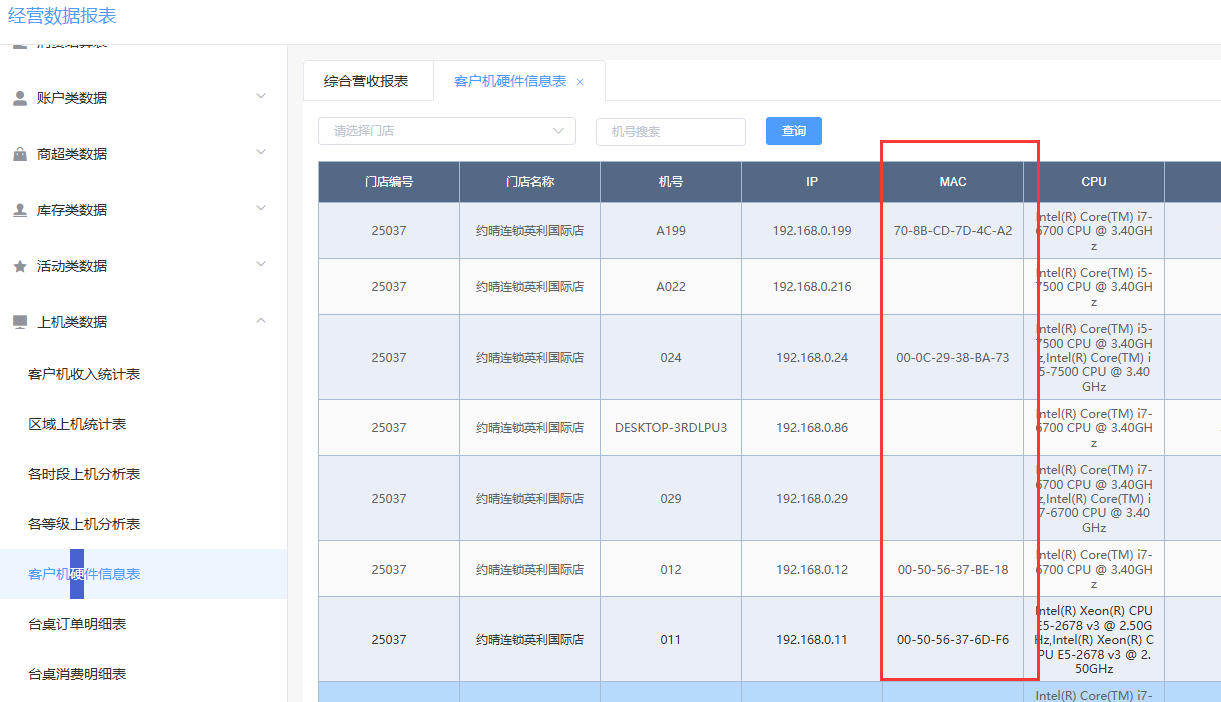Click MAC cell 00-50-56-37-BE-18

coord(953,569)
